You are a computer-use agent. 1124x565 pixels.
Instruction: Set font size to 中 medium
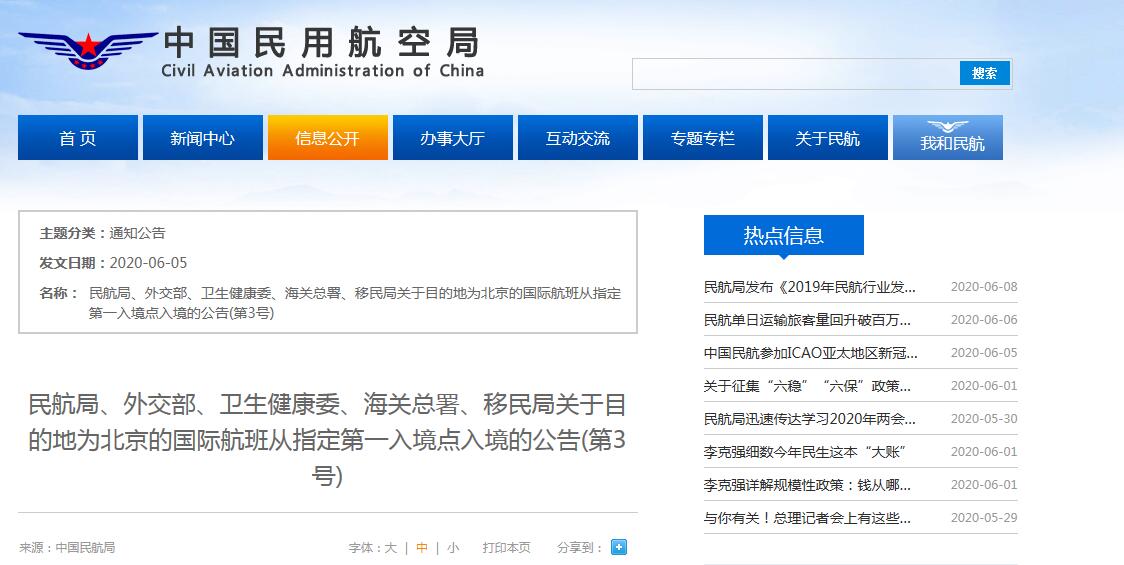(x=422, y=548)
